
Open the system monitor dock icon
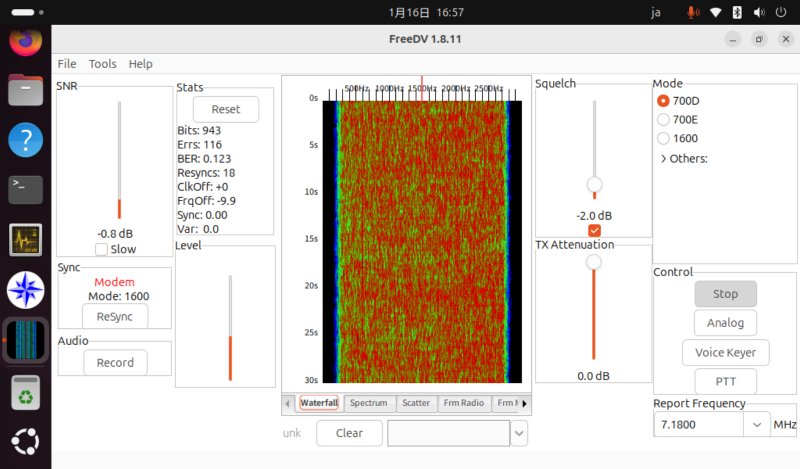[x=25, y=240]
